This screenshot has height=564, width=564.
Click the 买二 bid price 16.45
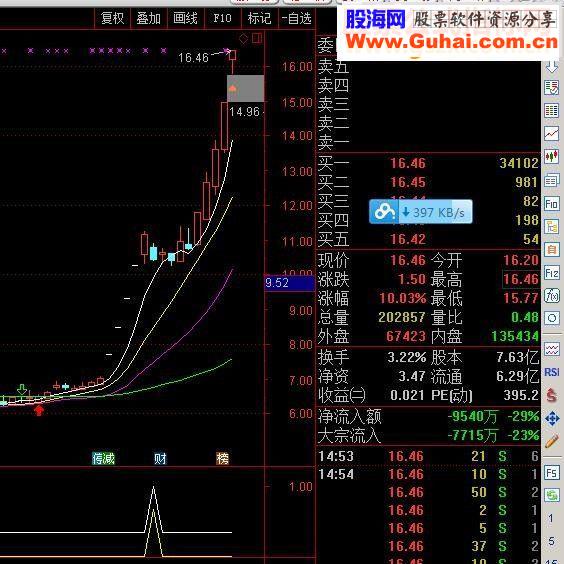[408, 182]
